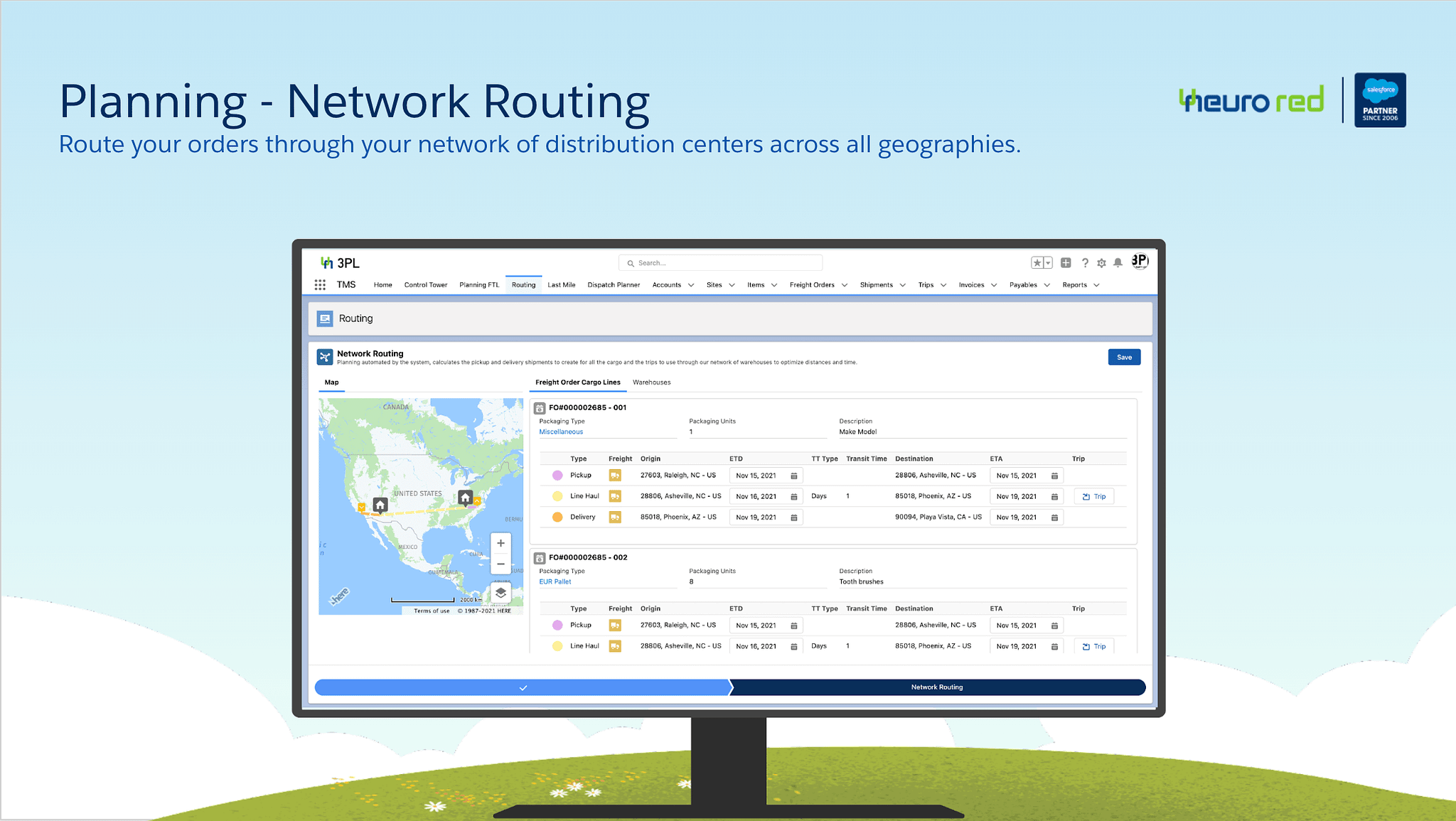
Task: Open the Planning FTL tab
Action: [479, 285]
